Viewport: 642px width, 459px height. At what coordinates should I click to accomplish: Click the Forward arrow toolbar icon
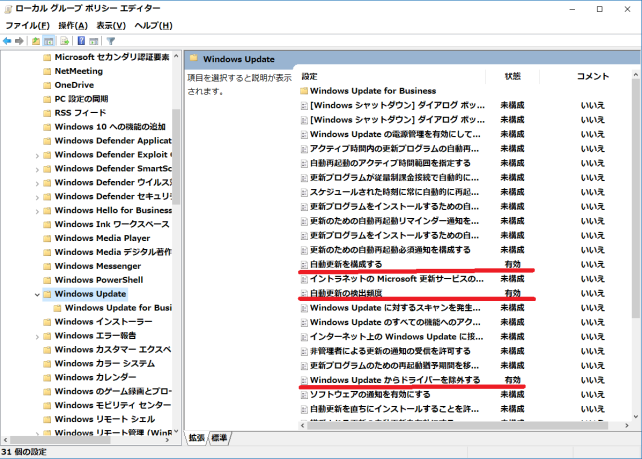pyautogui.click(x=19, y=41)
